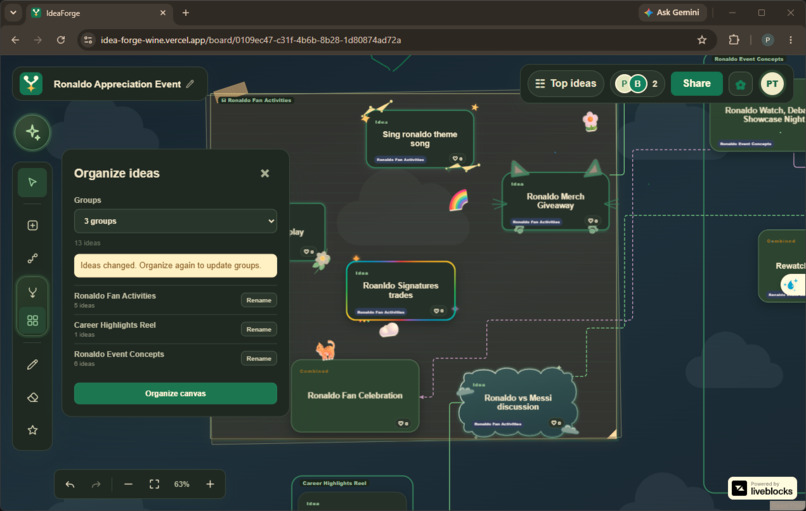Viewport: 806px width, 511px height.
Task: Click the Career Highlights Reel frame label
Action: click(x=334, y=483)
